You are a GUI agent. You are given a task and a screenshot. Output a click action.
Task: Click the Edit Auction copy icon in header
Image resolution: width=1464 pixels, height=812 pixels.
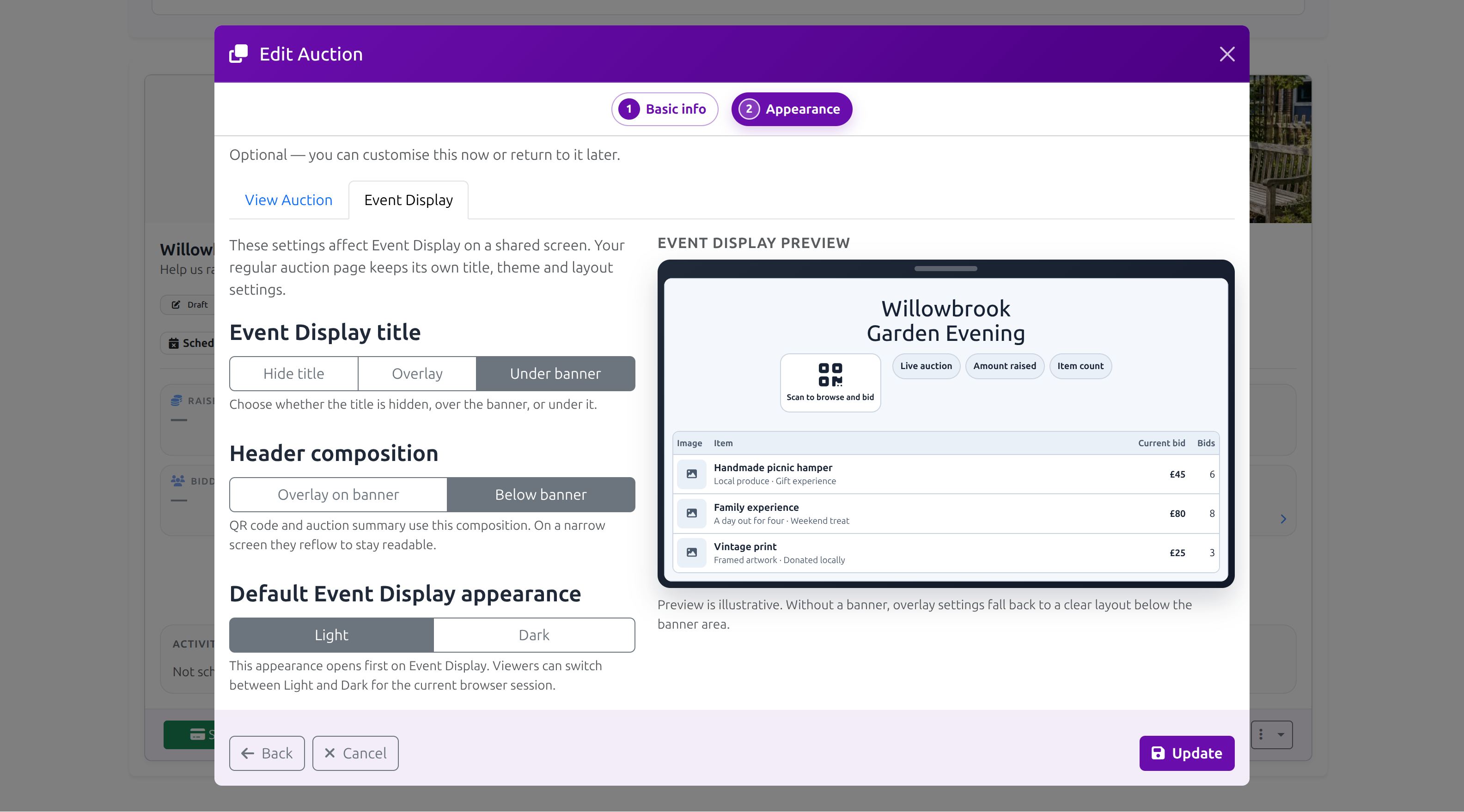[x=238, y=54]
